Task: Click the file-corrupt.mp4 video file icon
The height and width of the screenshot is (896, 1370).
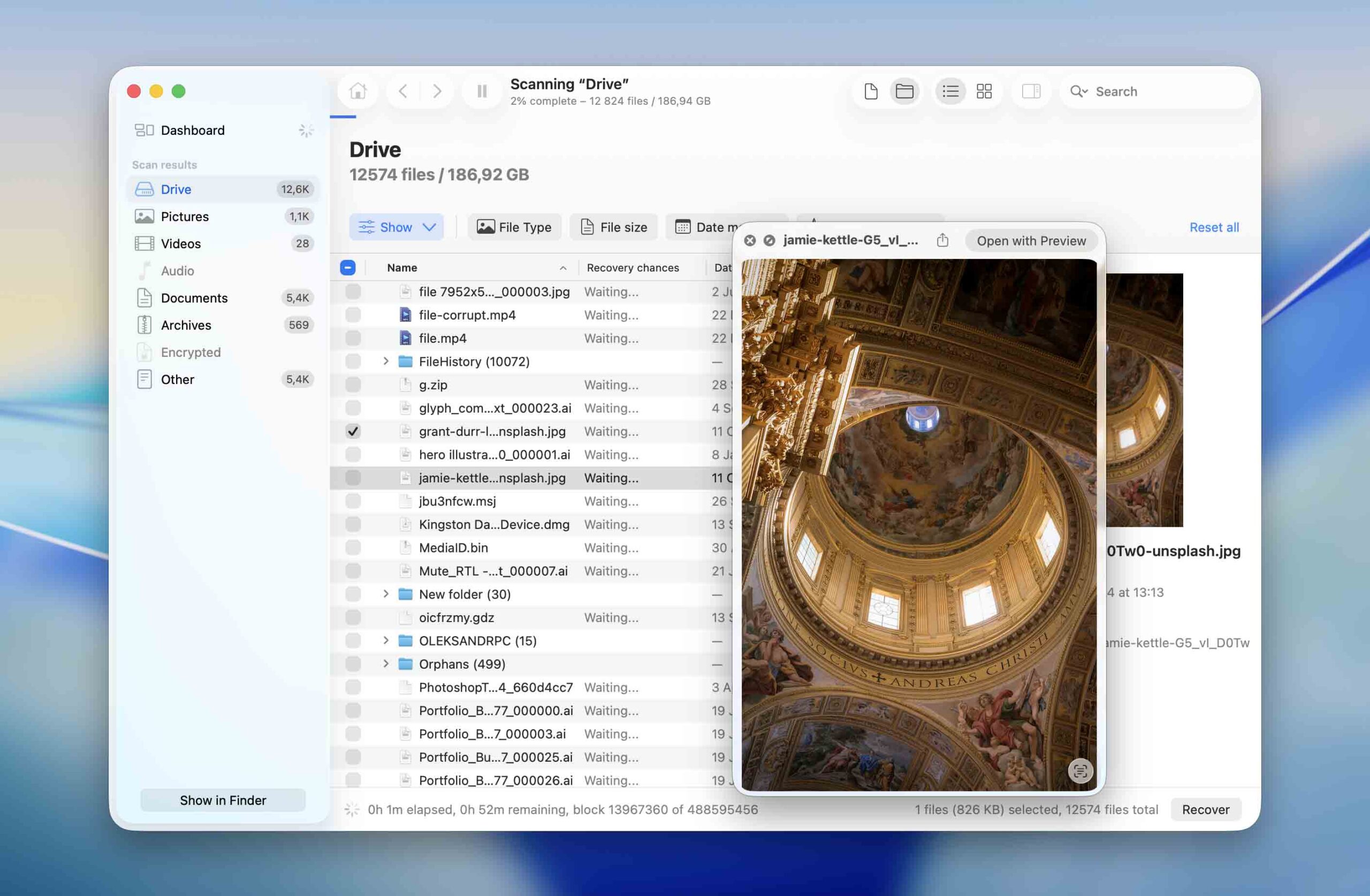Action: pos(405,315)
